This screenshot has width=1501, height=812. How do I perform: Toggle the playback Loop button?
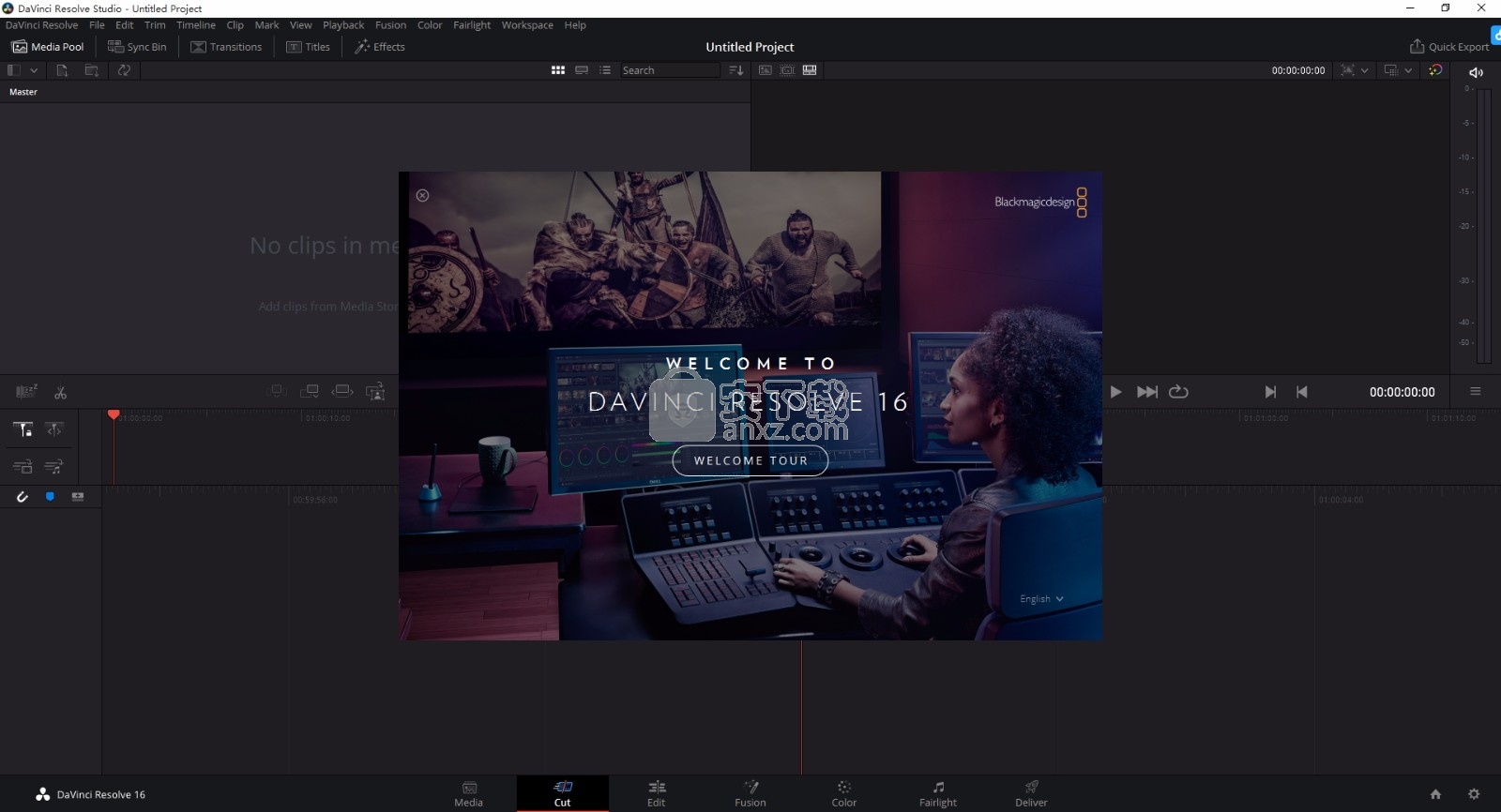pyautogui.click(x=1179, y=392)
